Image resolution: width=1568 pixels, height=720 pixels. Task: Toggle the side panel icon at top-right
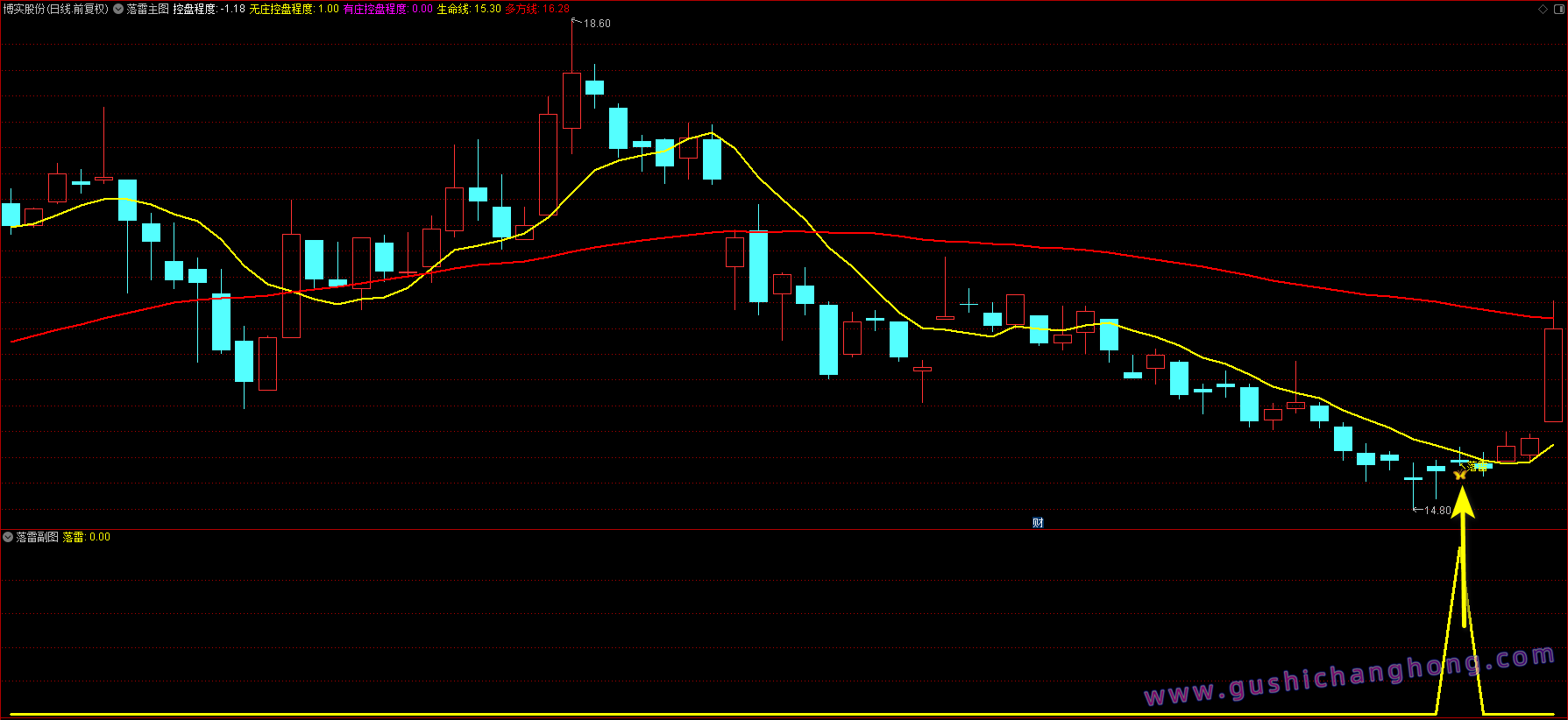click(x=1557, y=9)
